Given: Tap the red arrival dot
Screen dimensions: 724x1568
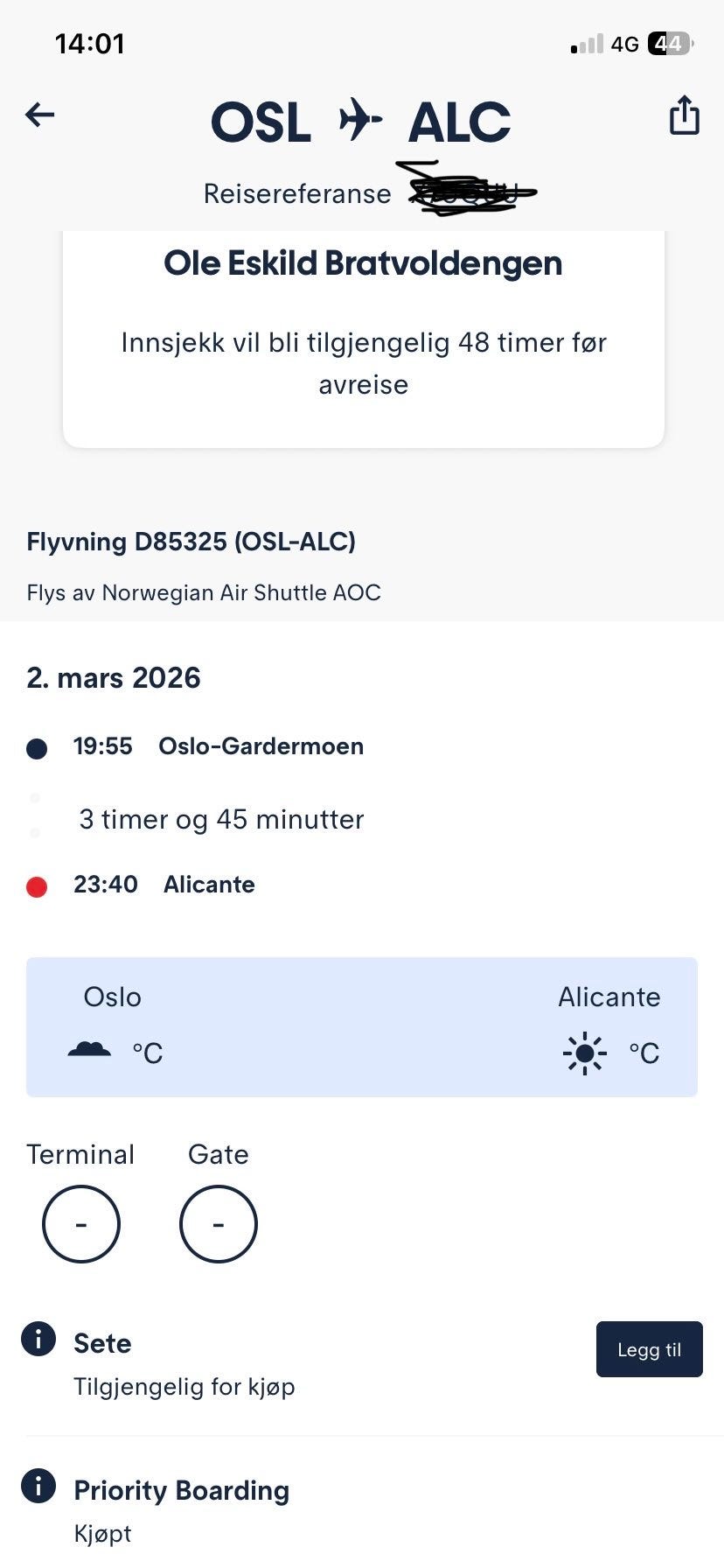Looking at the screenshot, I should pyautogui.click(x=37, y=887).
